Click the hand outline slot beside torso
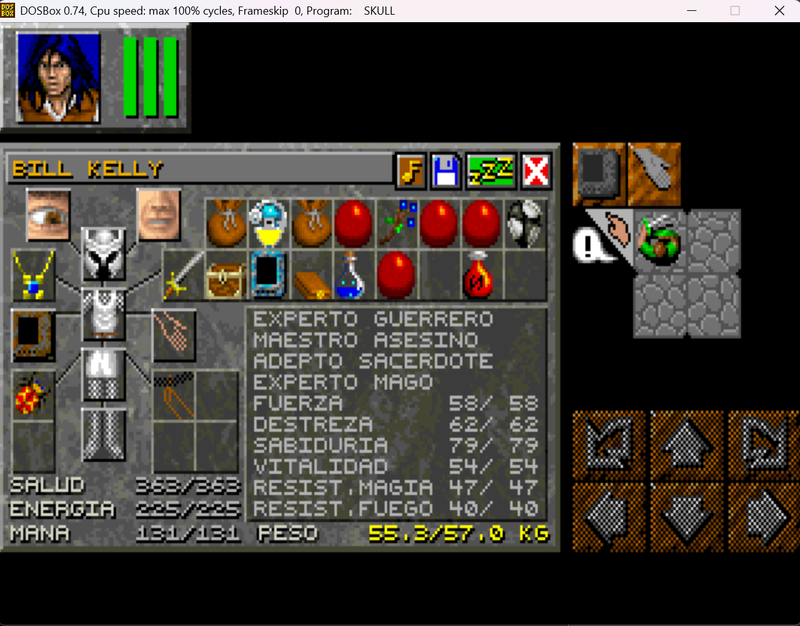The image size is (800, 626). pyautogui.click(x=174, y=335)
